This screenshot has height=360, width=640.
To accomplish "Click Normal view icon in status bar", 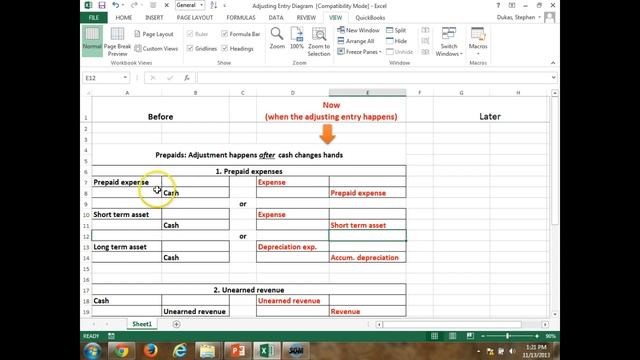I will [x=434, y=336].
